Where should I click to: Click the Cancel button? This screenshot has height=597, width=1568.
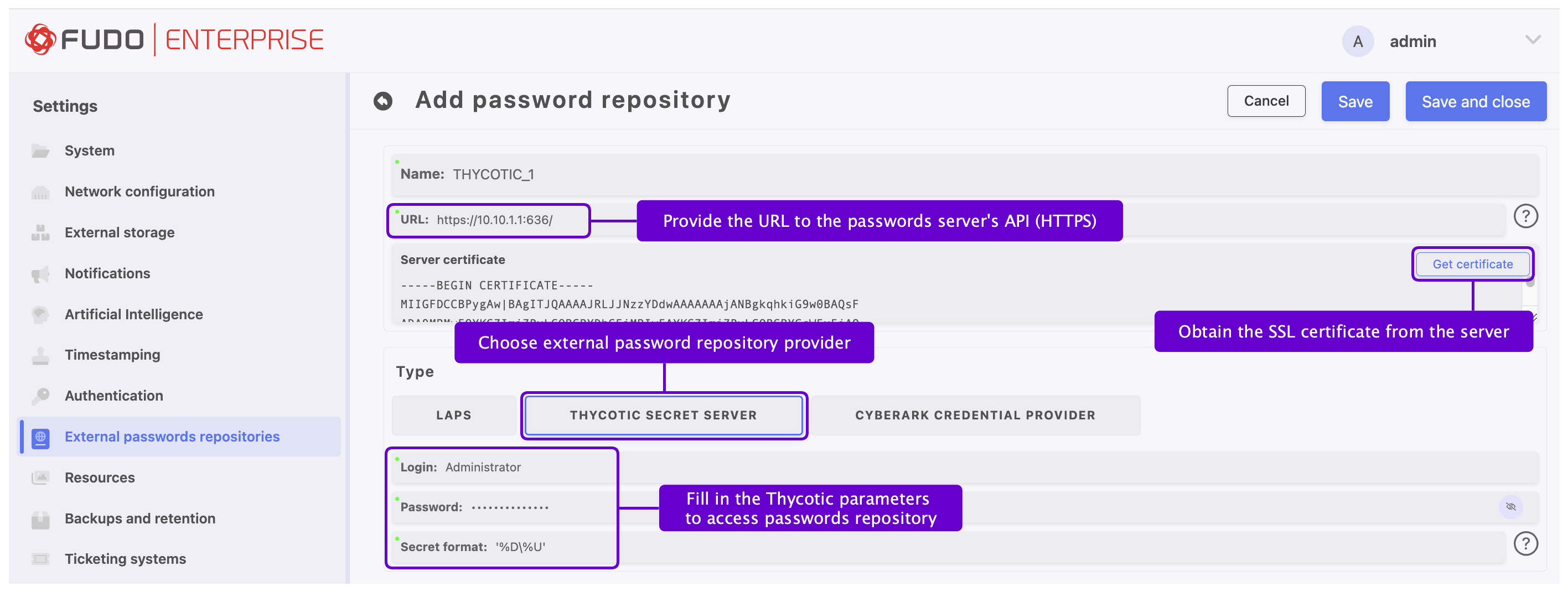pyautogui.click(x=1266, y=101)
